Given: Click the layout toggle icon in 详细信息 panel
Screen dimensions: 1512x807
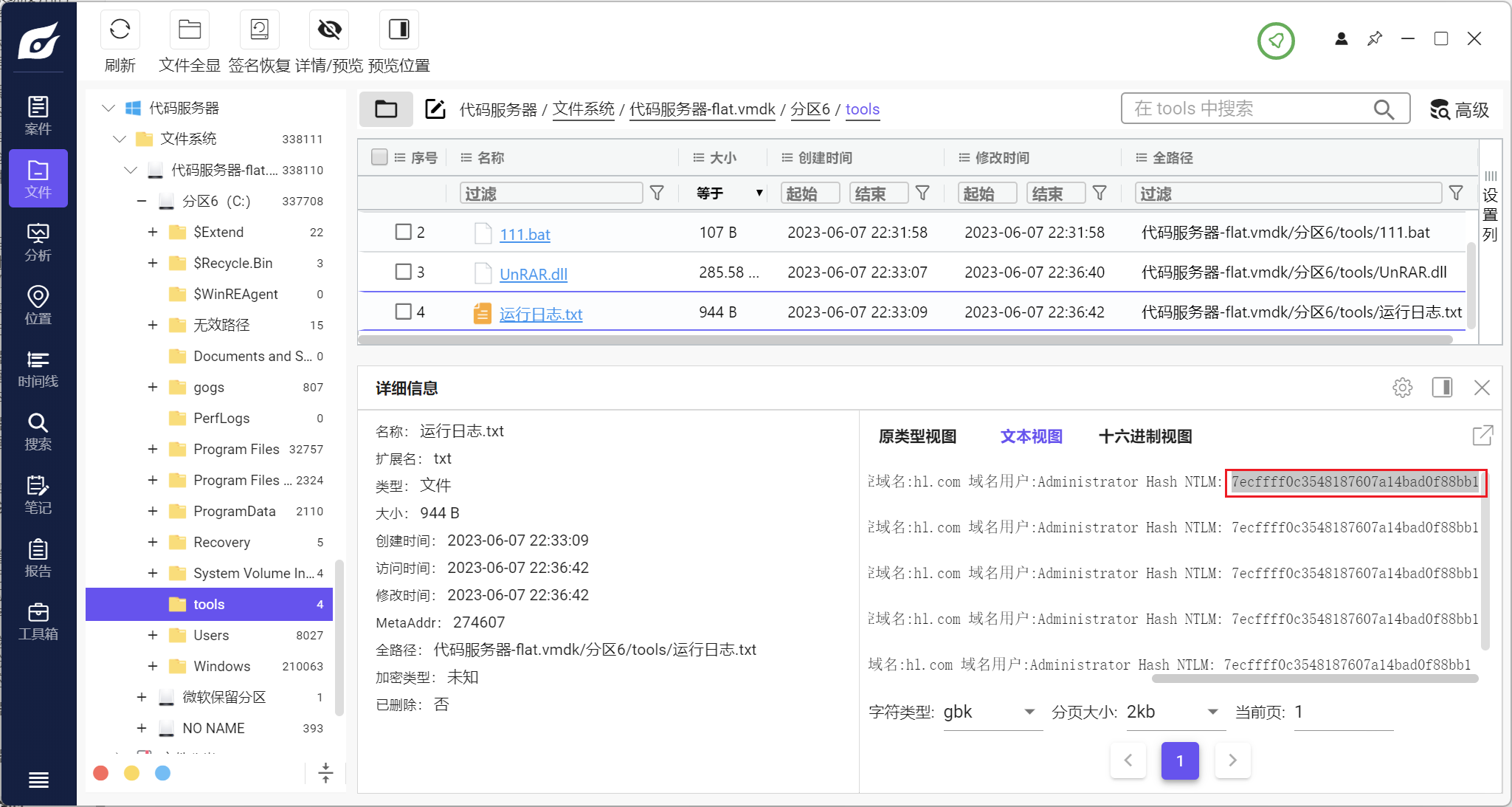Looking at the screenshot, I should [1443, 388].
